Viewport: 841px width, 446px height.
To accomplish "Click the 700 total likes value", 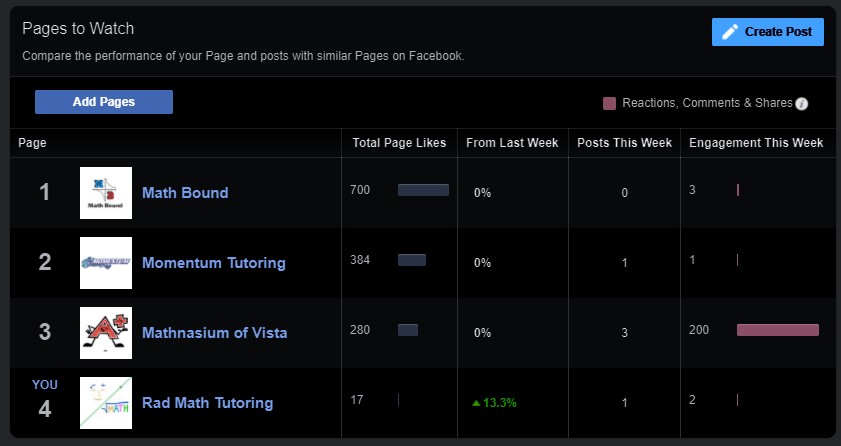I will 360,190.
